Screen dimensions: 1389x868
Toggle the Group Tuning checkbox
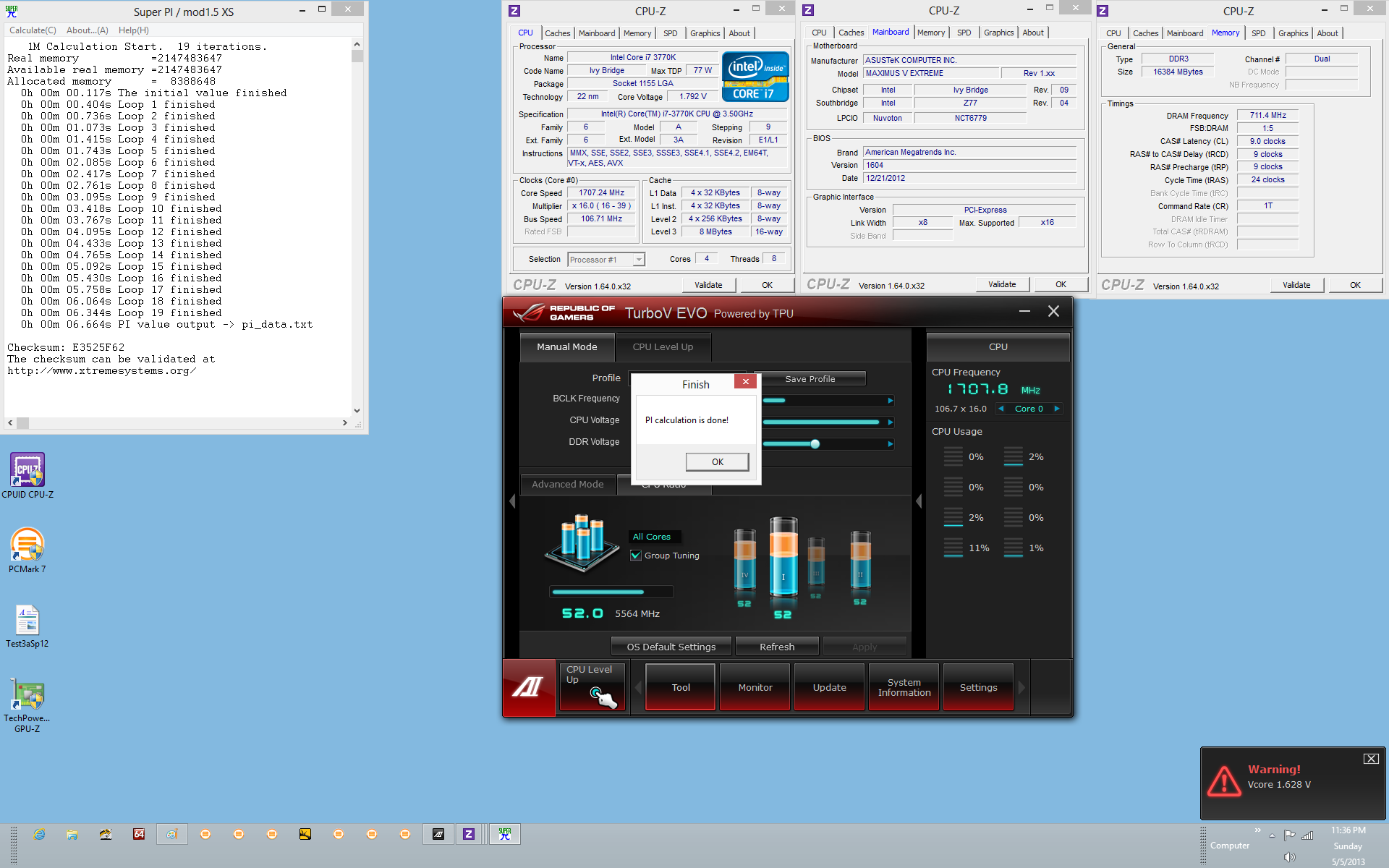click(x=636, y=556)
